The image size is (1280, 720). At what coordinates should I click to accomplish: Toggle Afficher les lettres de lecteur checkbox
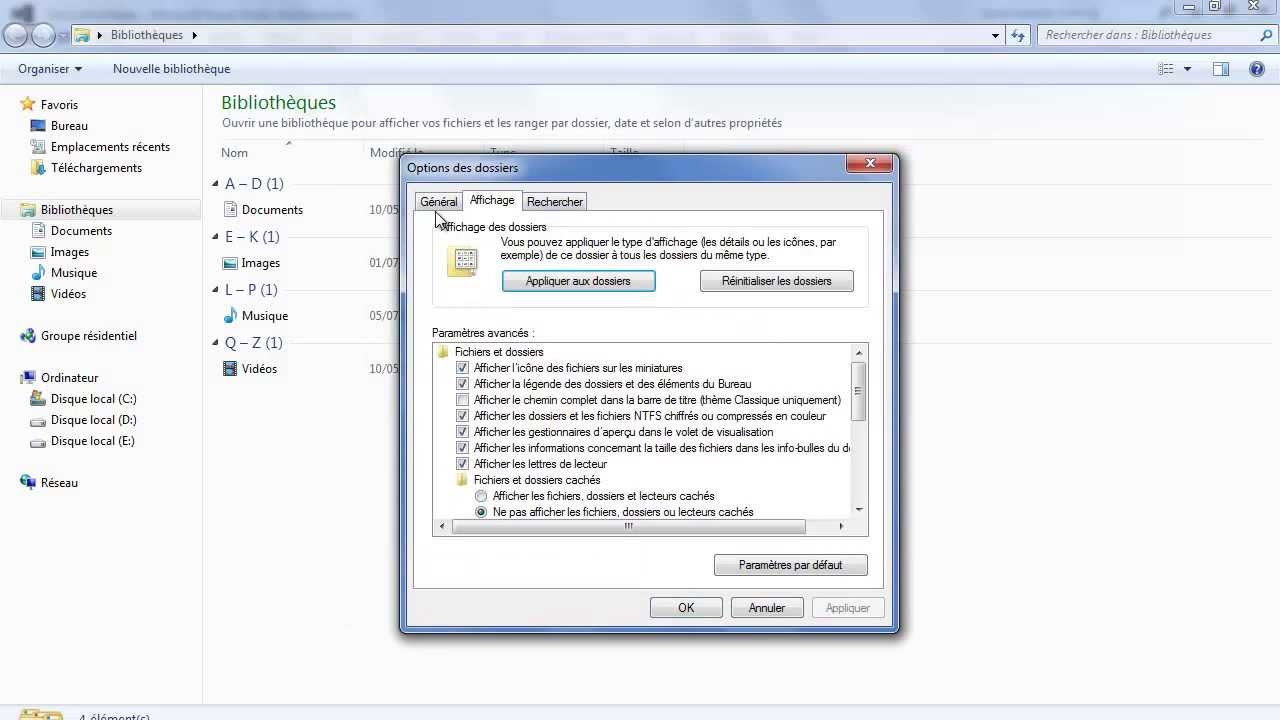click(462, 464)
